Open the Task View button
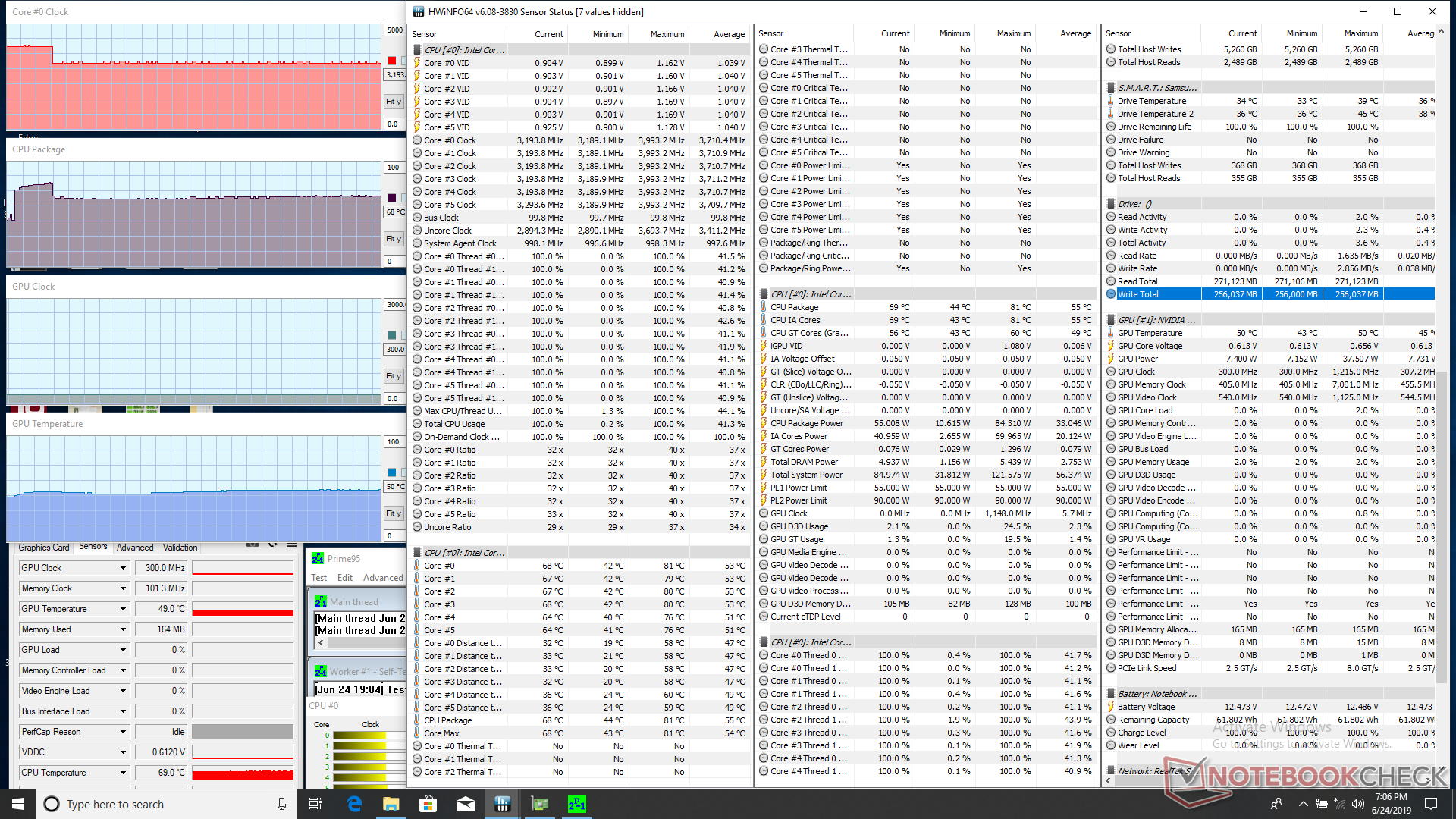This screenshot has height=819, width=1456. point(316,804)
